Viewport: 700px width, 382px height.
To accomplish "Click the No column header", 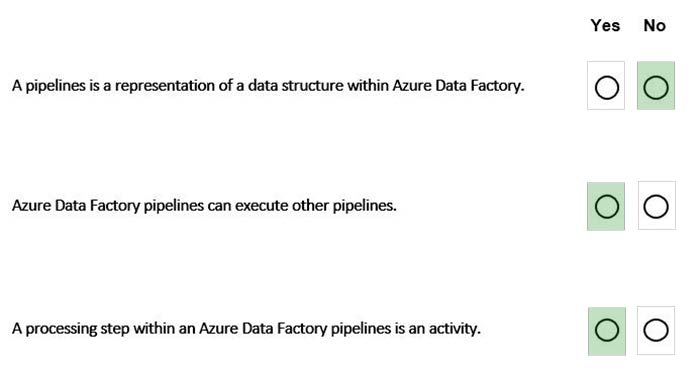I will pos(654,25).
